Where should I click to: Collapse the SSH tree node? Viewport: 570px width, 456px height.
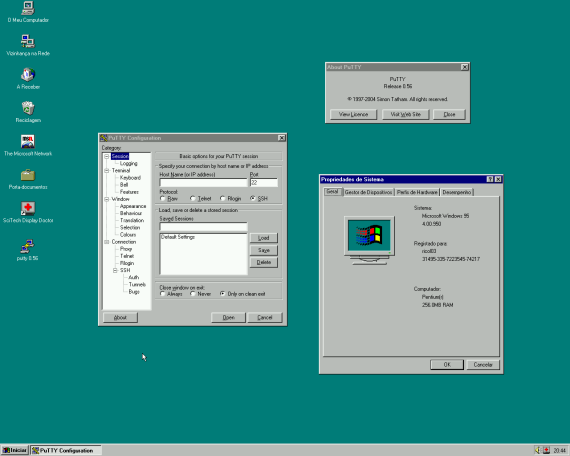115,270
